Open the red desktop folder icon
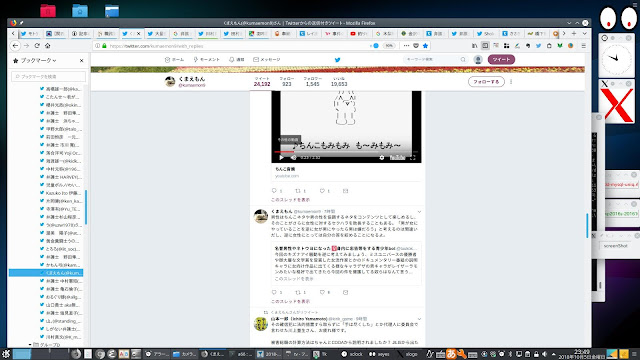 tap(48, 10)
